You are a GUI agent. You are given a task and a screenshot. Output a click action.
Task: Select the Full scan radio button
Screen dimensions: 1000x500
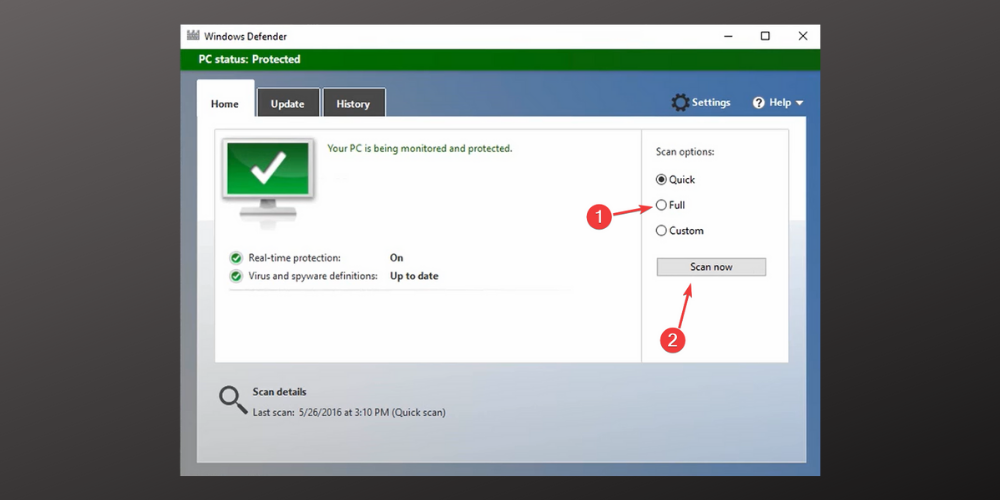(661, 205)
